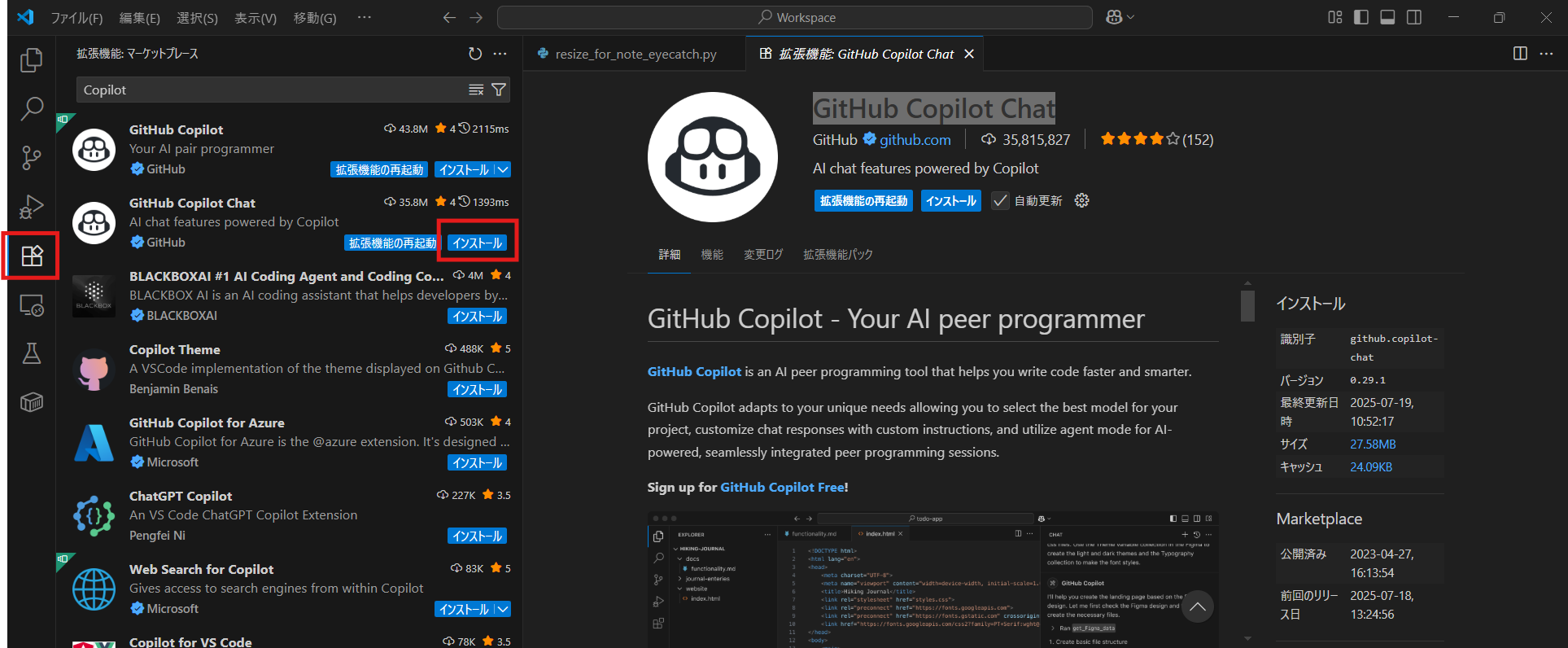Open the customize layout icon
1568x648 pixels.
(x=1335, y=17)
